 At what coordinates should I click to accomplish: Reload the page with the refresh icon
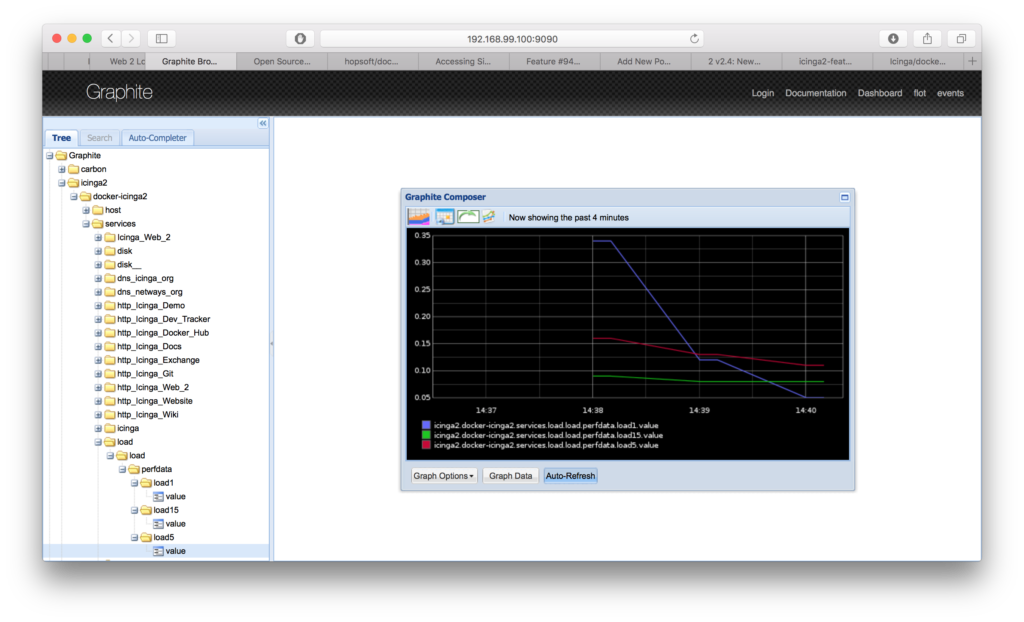pyautogui.click(x=694, y=39)
